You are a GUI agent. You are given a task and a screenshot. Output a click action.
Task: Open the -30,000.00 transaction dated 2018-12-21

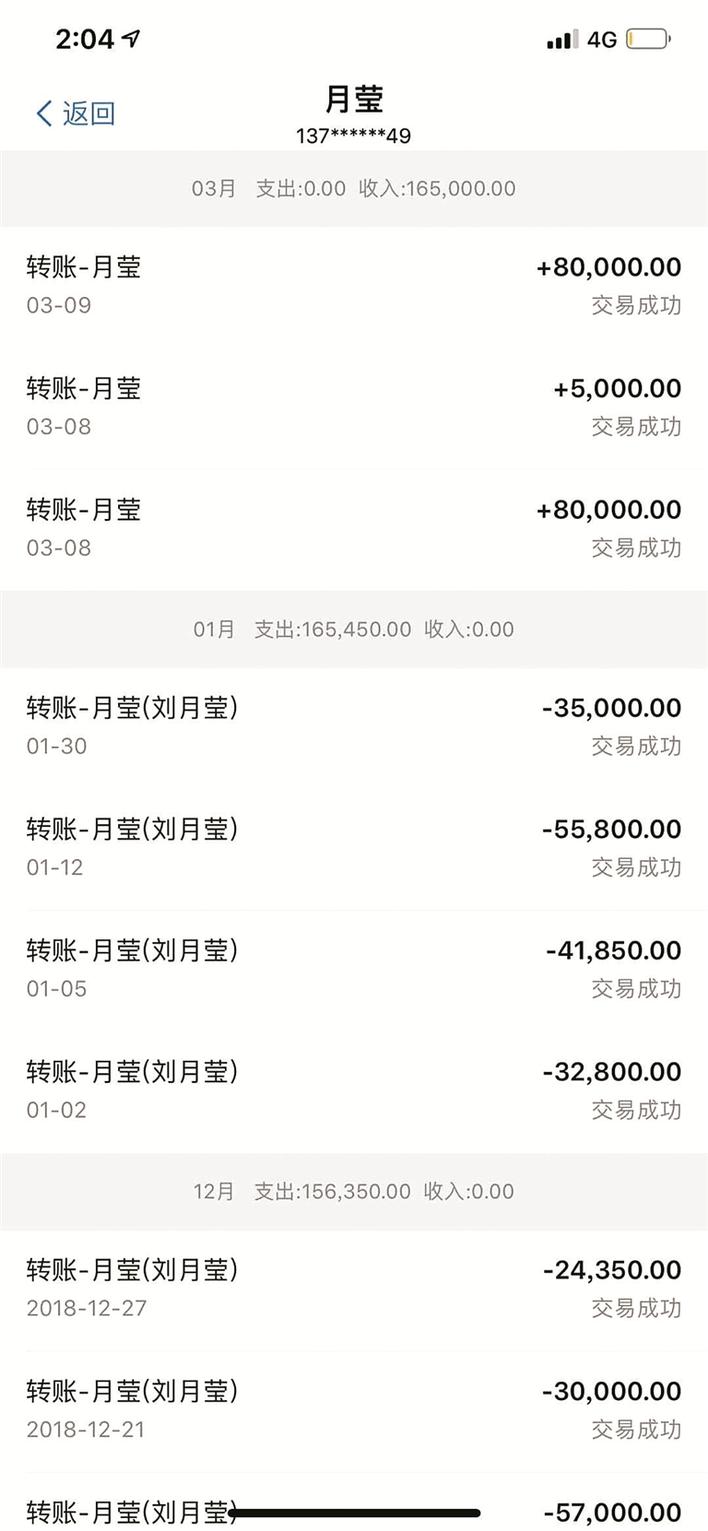(x=354, y=1408)
